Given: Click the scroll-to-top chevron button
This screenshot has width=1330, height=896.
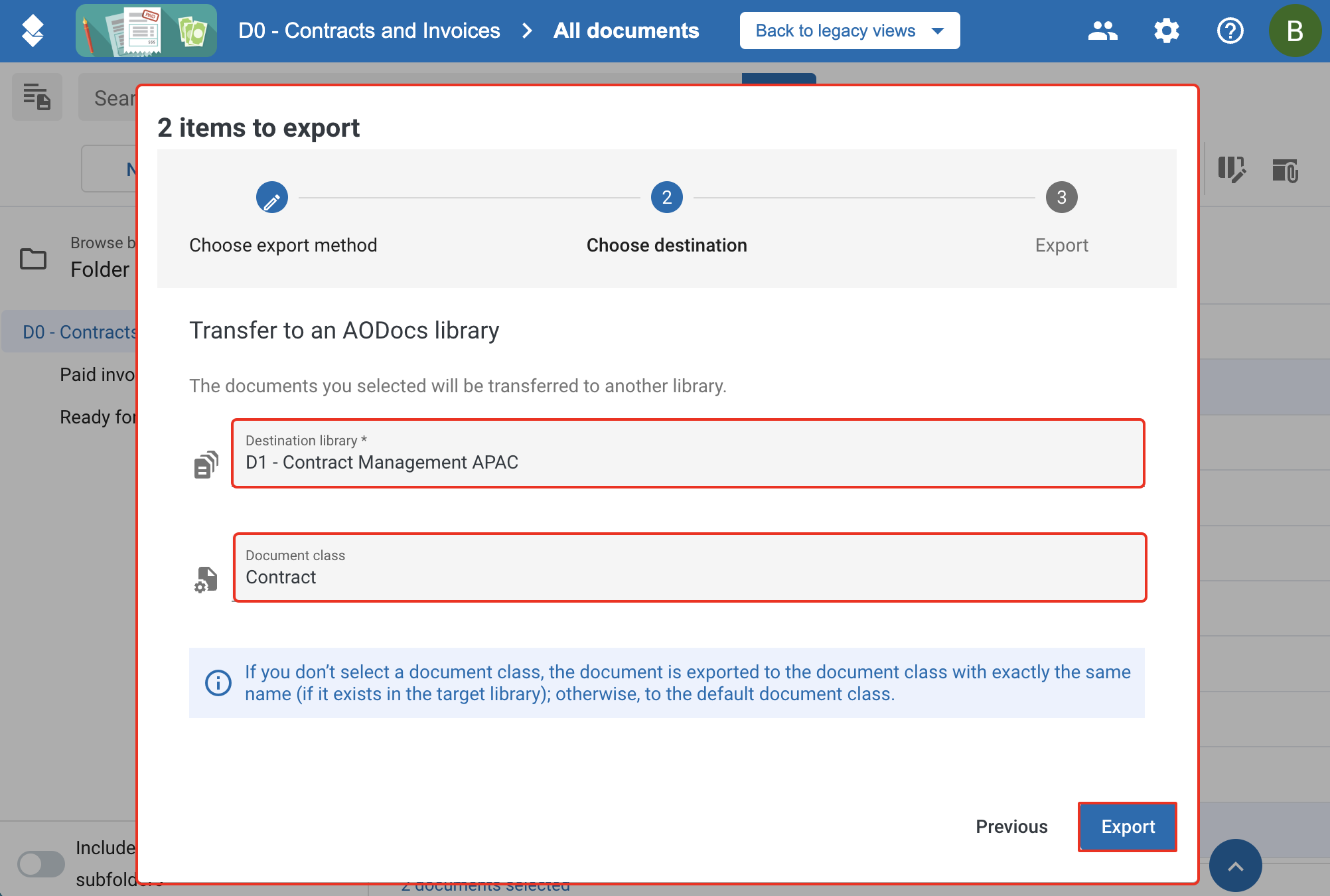Looking at the screenshot, I should tap(1235, 865).
